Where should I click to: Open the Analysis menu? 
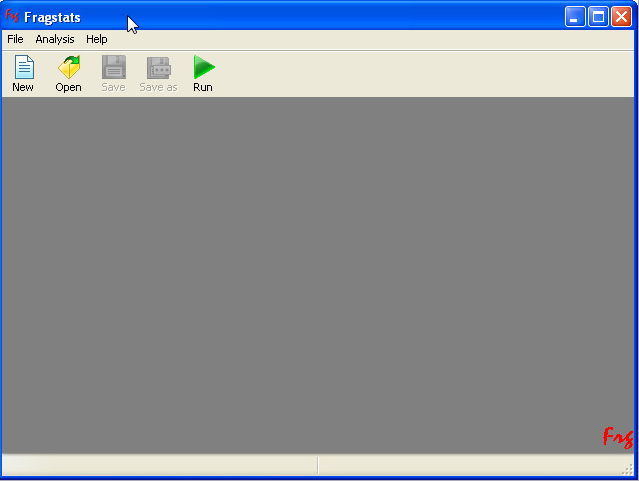(x=55, y=39)
